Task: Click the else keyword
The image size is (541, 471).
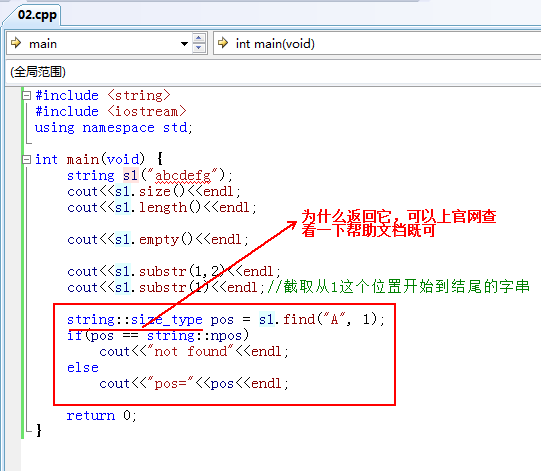Action: (83, 367)
